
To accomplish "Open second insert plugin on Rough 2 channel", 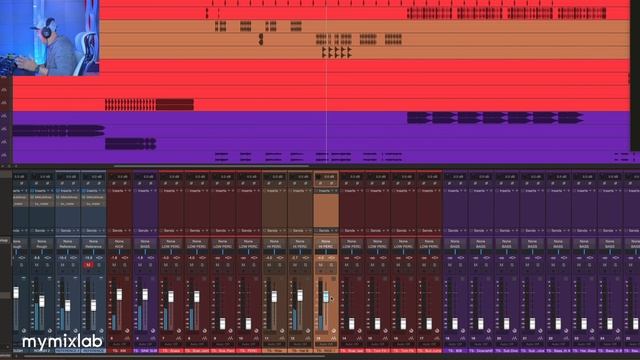I will pyautogui.click(x=42, y=204).
